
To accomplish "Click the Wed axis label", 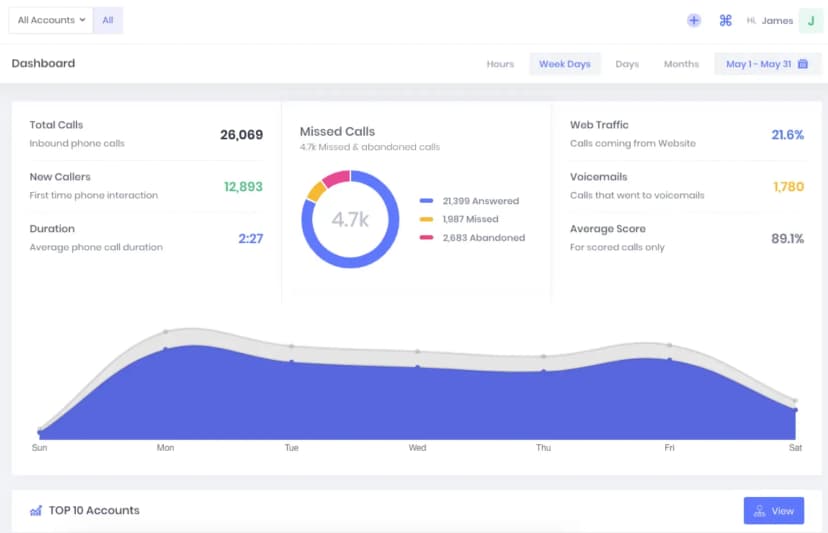I will pyautogui.click(x=417, y=447).
